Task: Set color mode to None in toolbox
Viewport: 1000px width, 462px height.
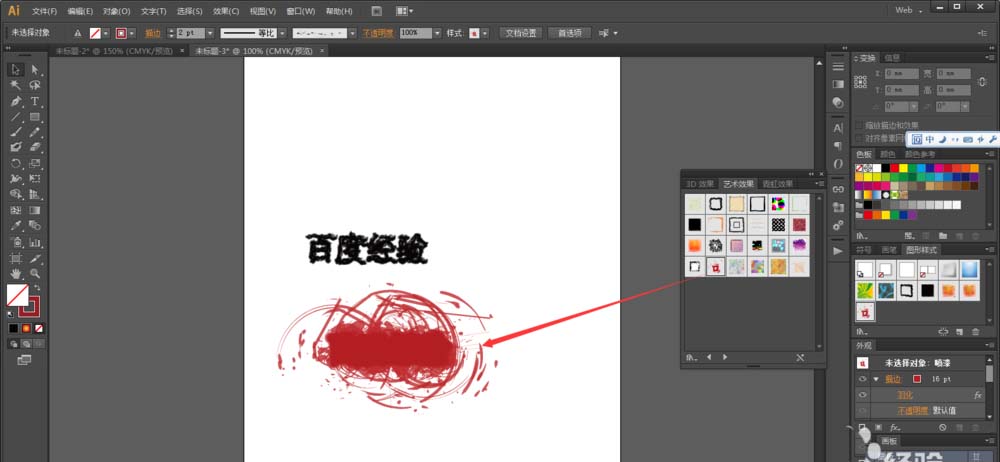Action: (x=40, y=328)
